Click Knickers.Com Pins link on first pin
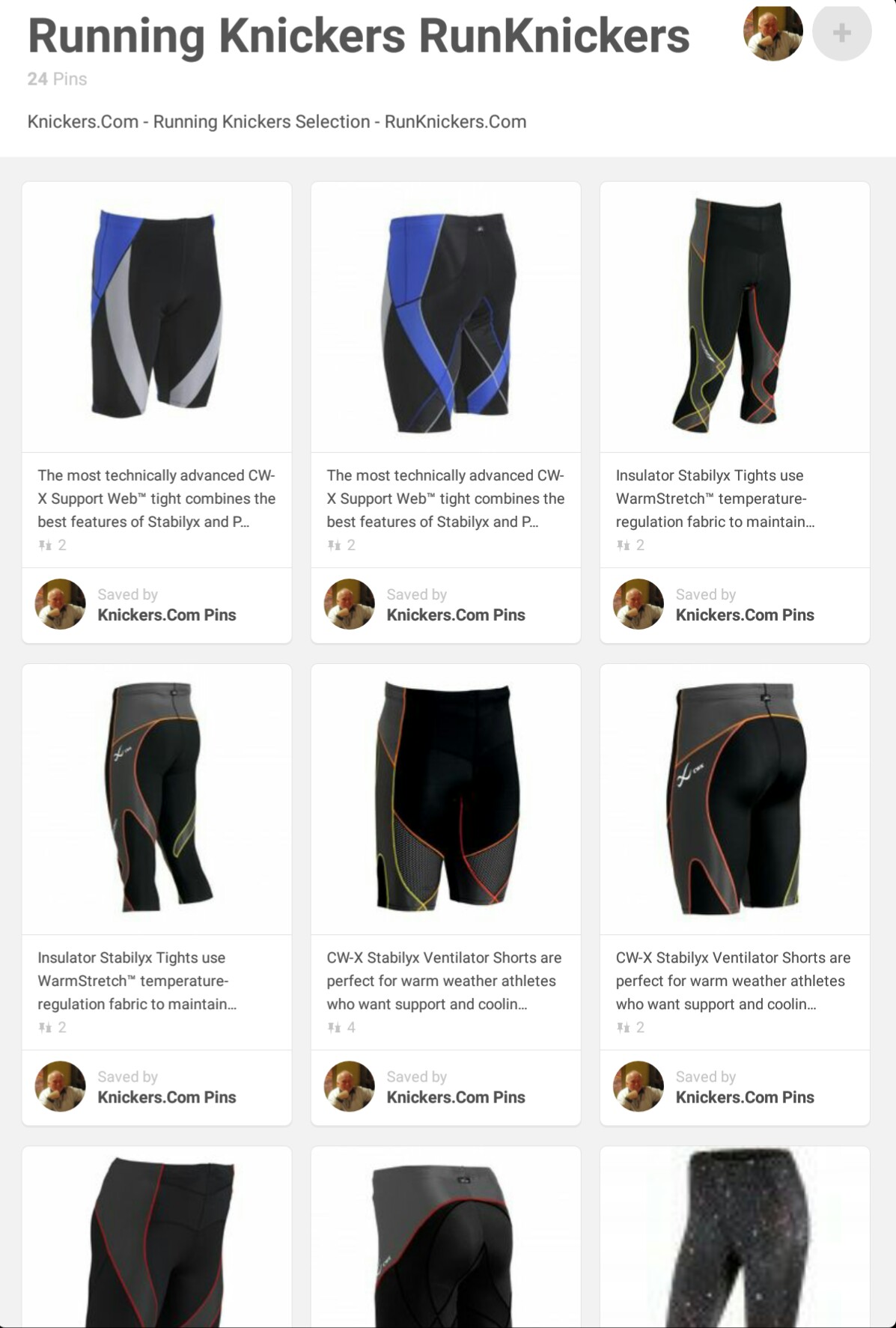 (167, 615)
